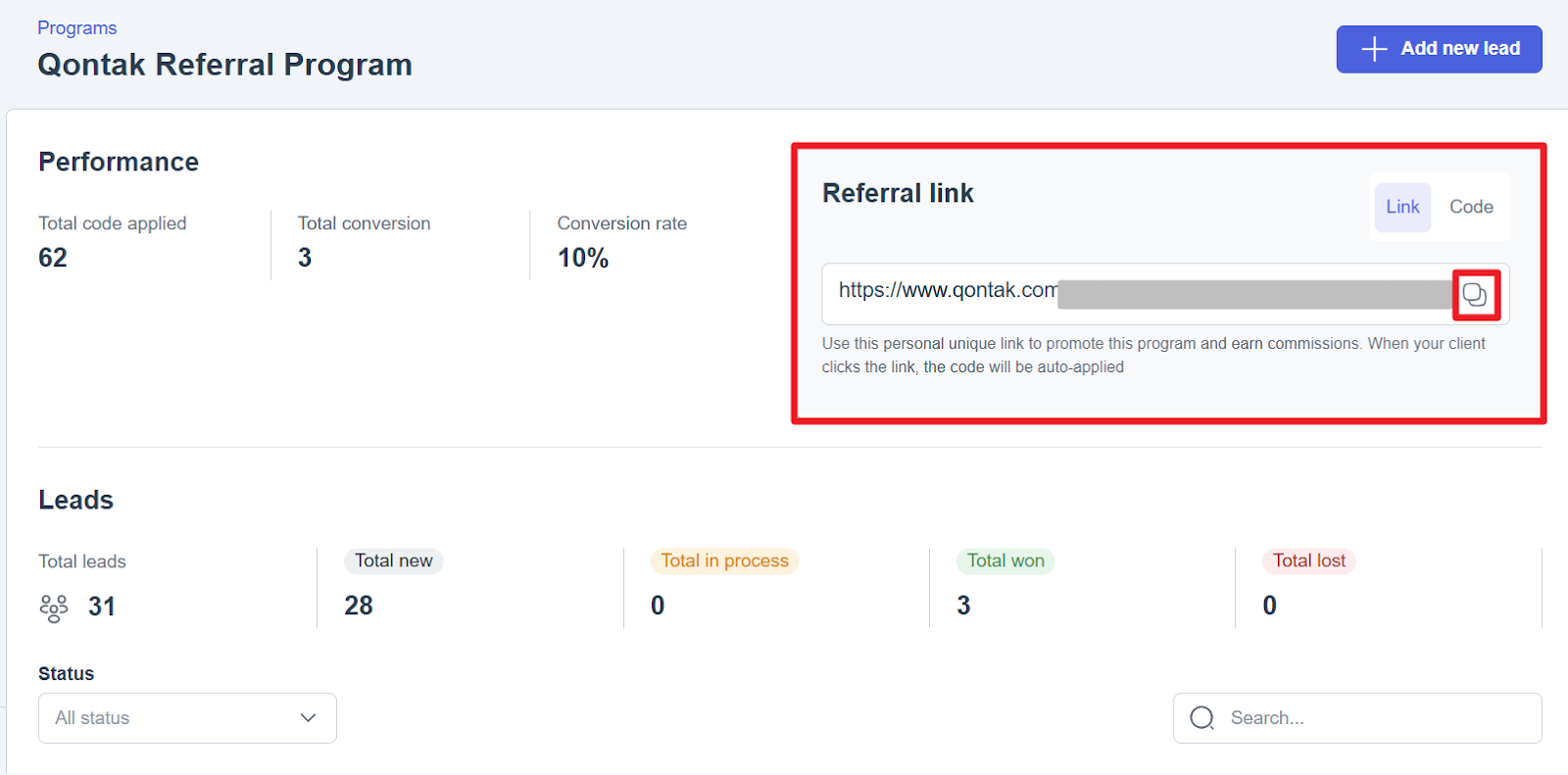Click the qontak.com referral URL text
The width and height of the screenshot is (1568, 775).
click(947, 290)
